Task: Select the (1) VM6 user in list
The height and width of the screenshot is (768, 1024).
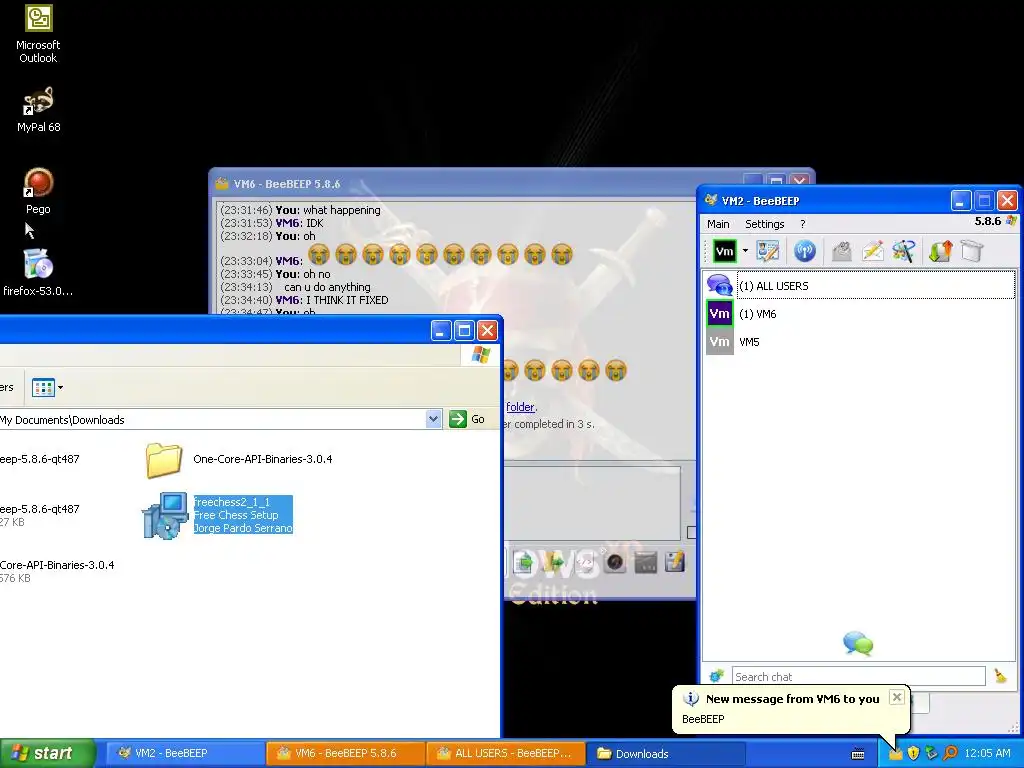Action: click(x=860, y=314)
